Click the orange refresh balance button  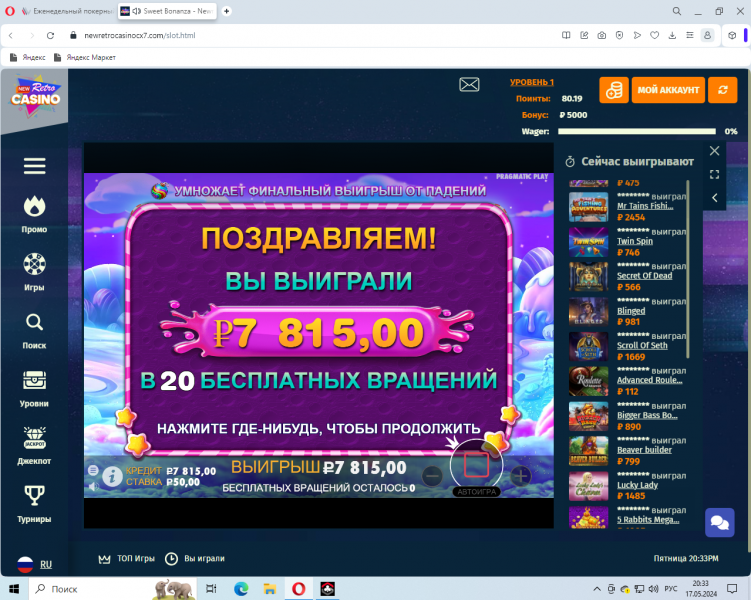(722, 90)
